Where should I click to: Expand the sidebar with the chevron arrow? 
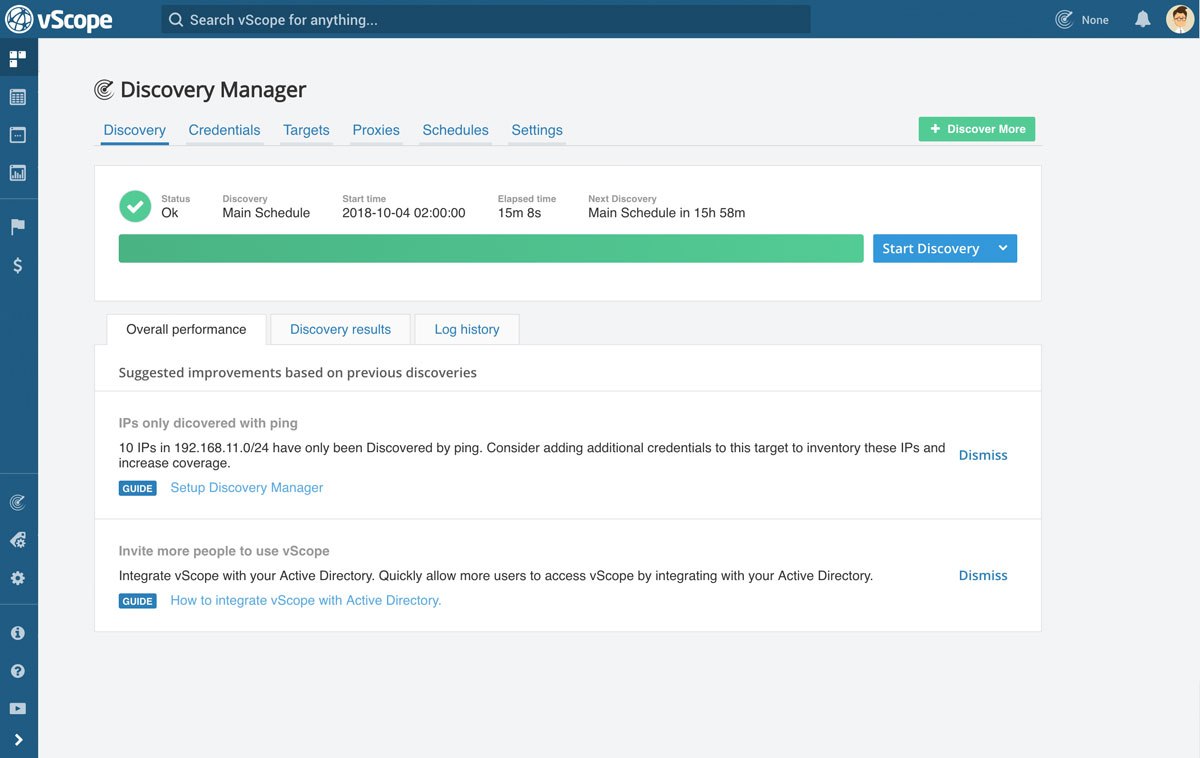(18, 740)
